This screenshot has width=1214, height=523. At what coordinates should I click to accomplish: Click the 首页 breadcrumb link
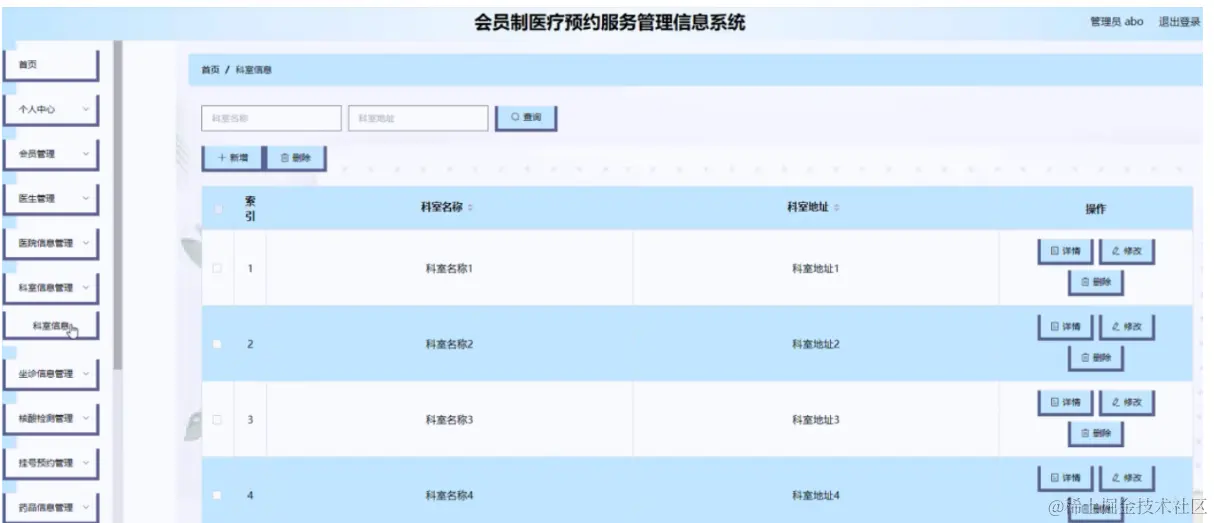click(x=210, y=70)
